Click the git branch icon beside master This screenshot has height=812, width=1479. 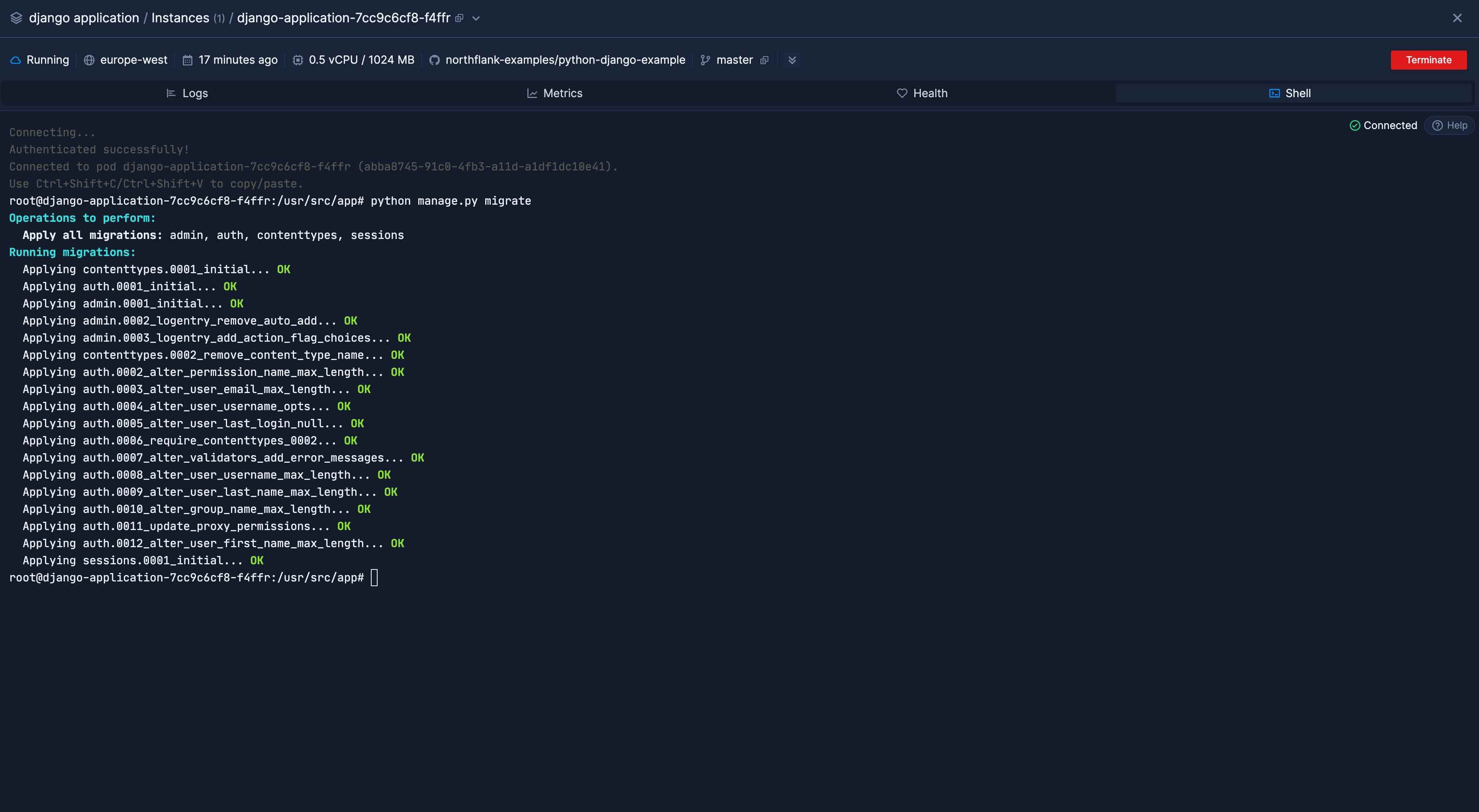pos(705,60)
